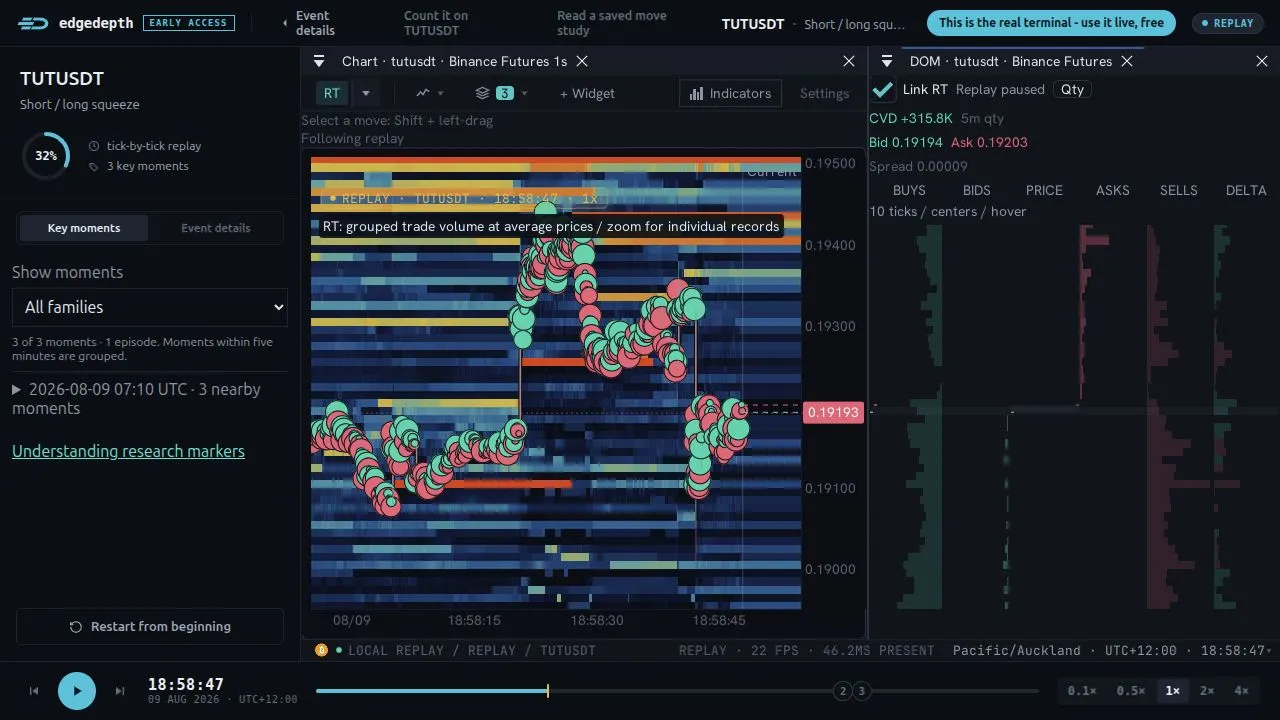Switch to the Event details tab
This screenshot has height=720, width=1280.
pyautogui.click(x=216, y=228)
